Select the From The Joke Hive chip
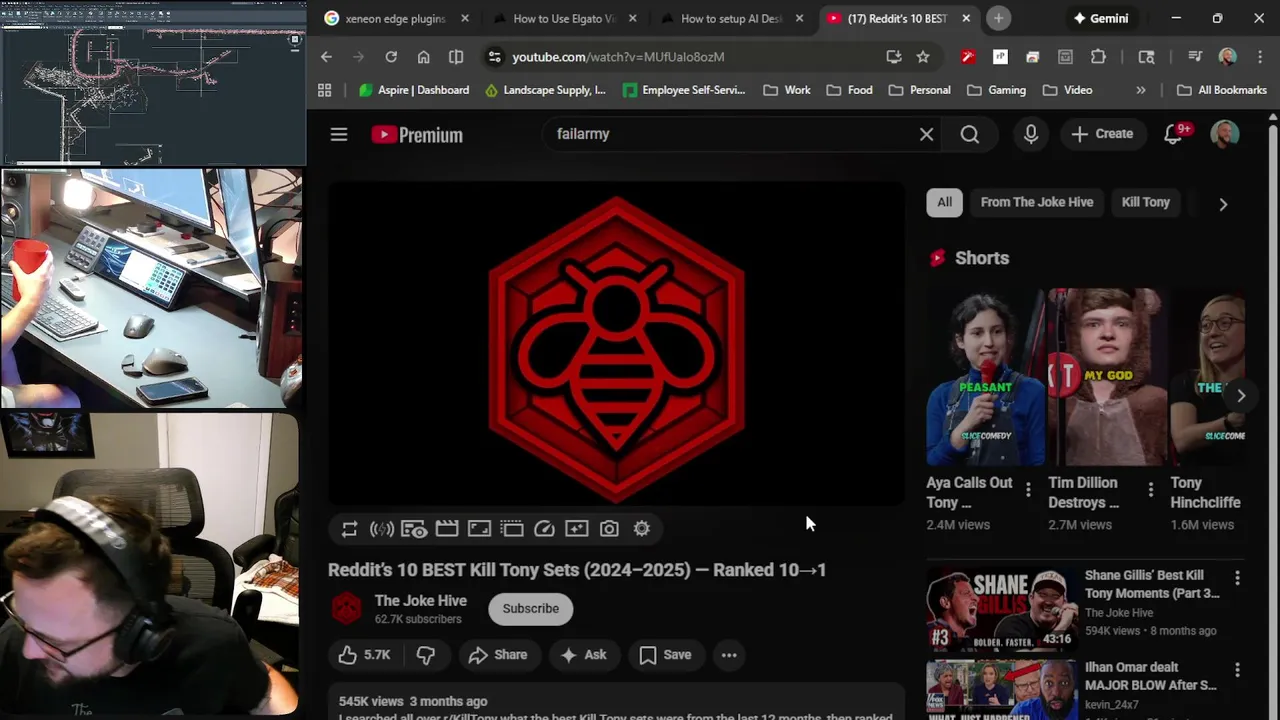1280x720 pixels. (1037, 202)
